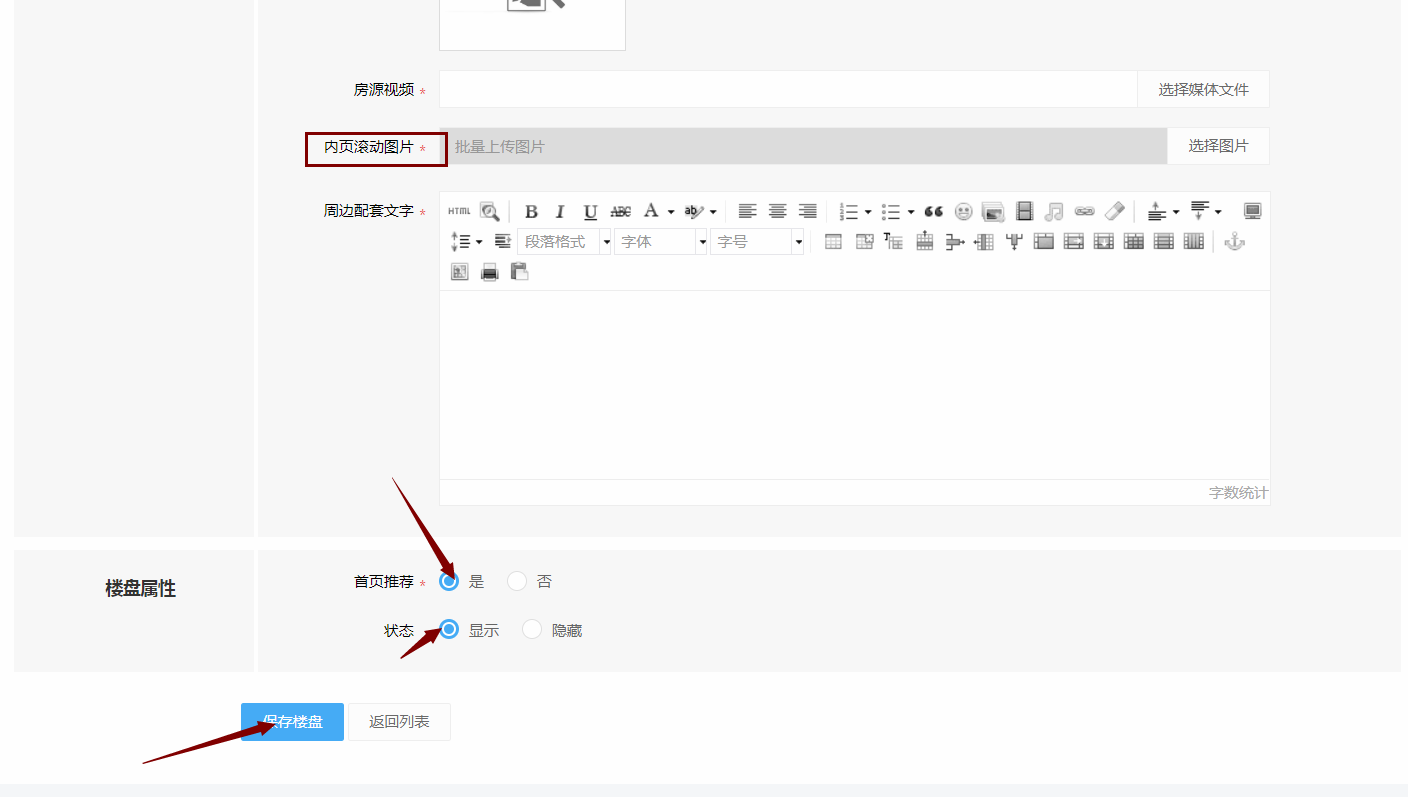This screenshot has height=797, width=1408.
Task: Apply font color with A icon
Action: pos(651,211)
